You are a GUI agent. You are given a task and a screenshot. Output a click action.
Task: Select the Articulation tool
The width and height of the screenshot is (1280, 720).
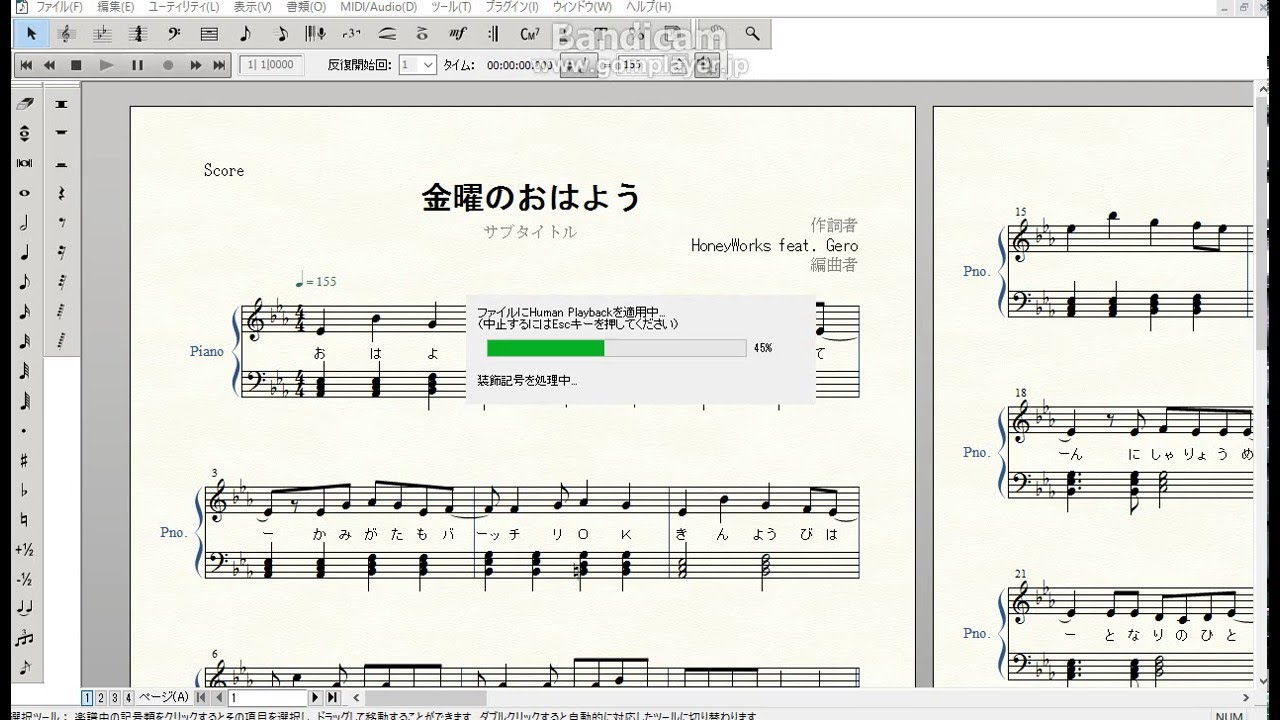[423, 34]
